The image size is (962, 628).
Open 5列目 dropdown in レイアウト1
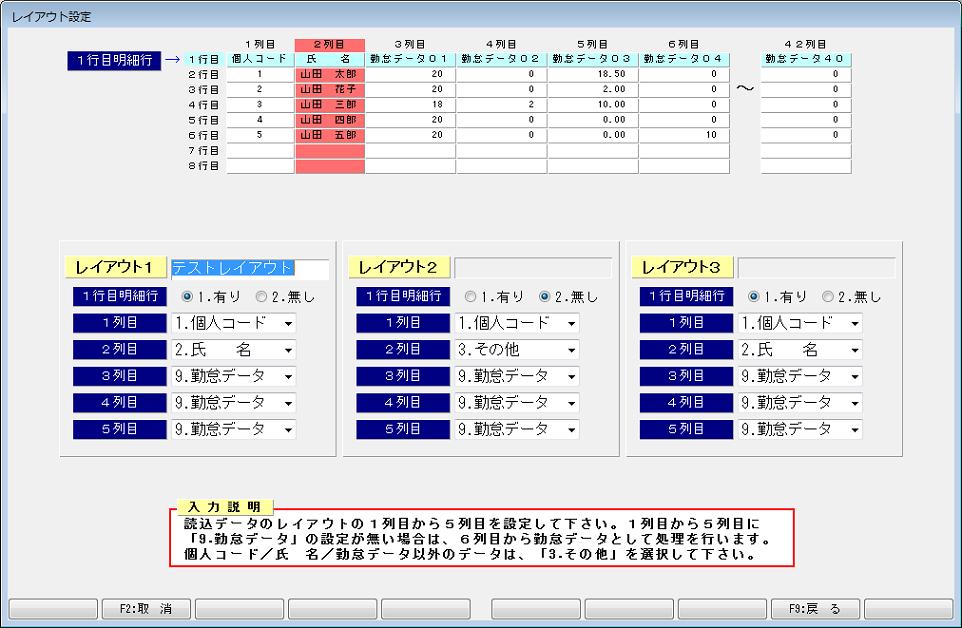[x=233, y=429]
